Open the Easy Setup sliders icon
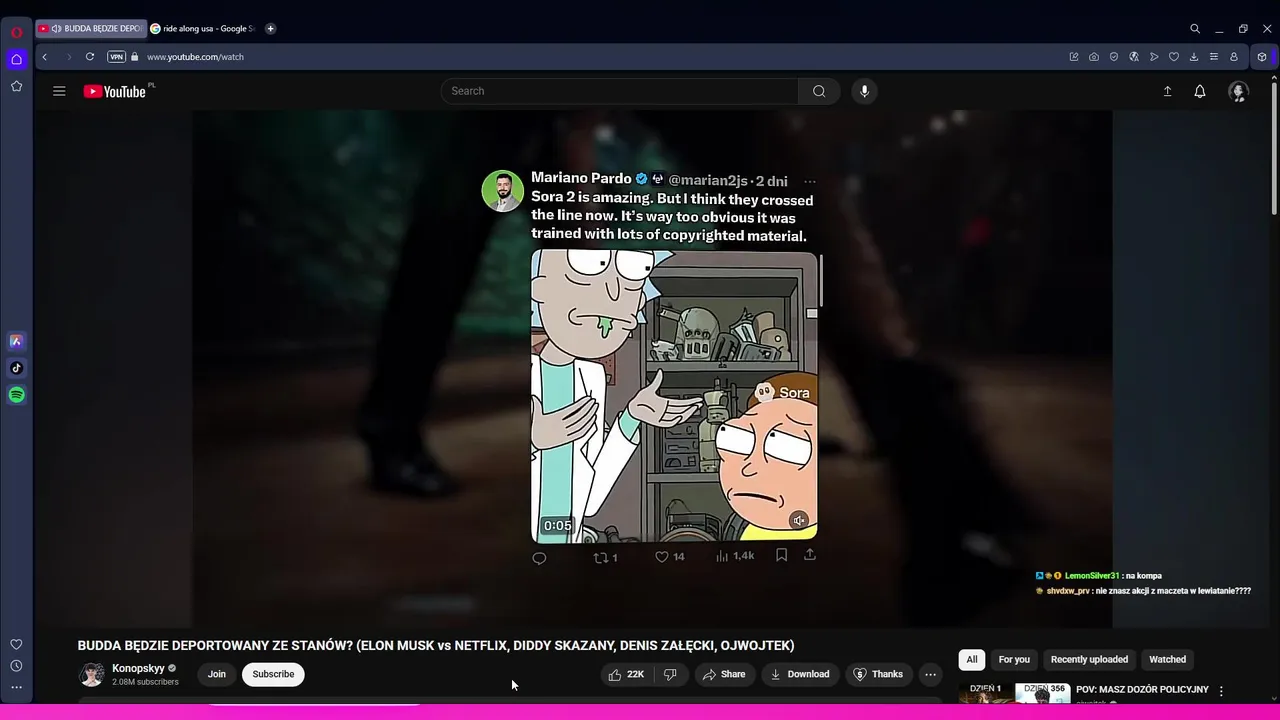Viewport: 1280px width, 720px height. pyautogui.click(x=1214, y=57)
